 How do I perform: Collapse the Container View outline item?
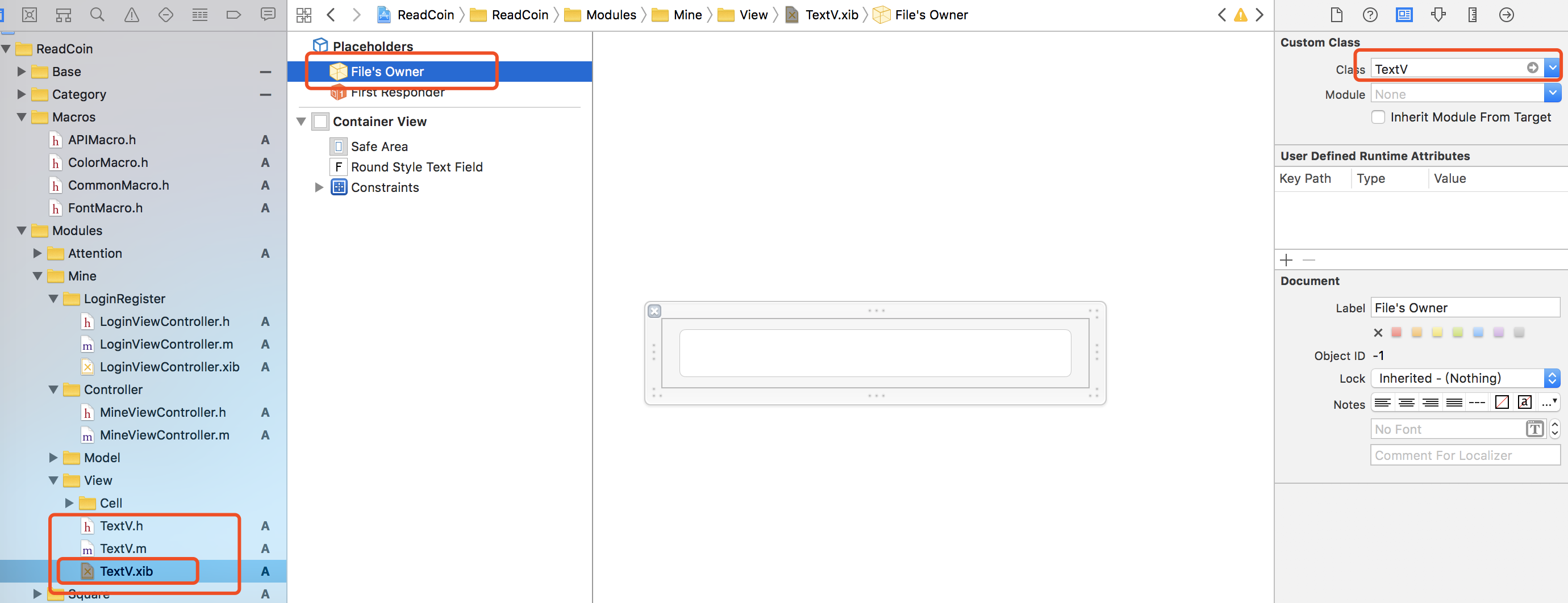[301, 122]
